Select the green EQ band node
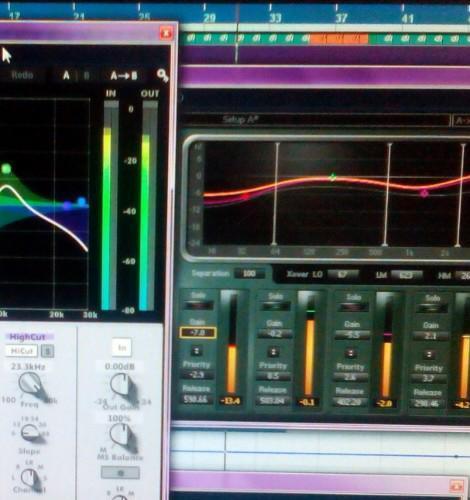 6,169
